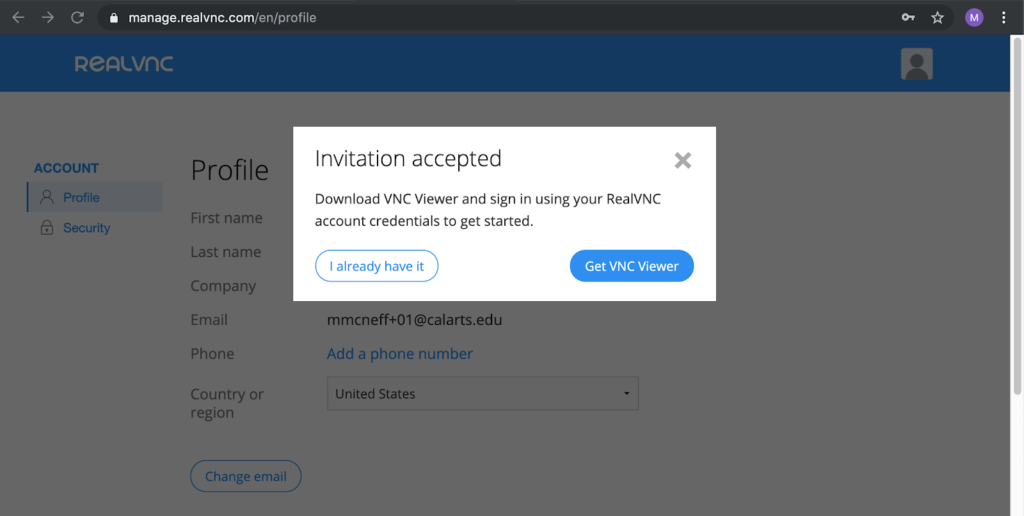Click the Change email button

[x=246, y=476]
